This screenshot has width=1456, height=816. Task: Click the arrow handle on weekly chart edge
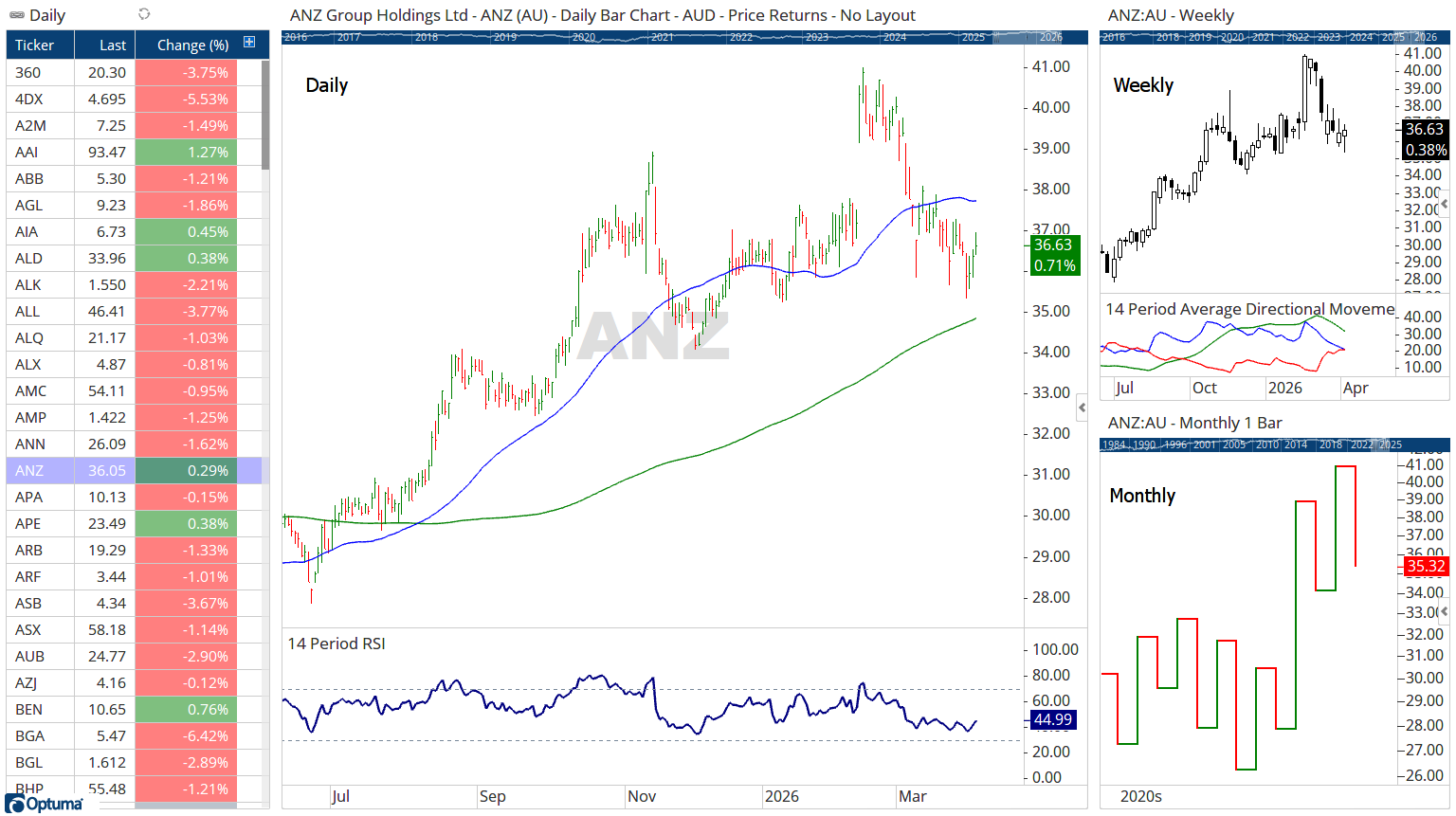pyautogui.click(x=1445, y=204)
